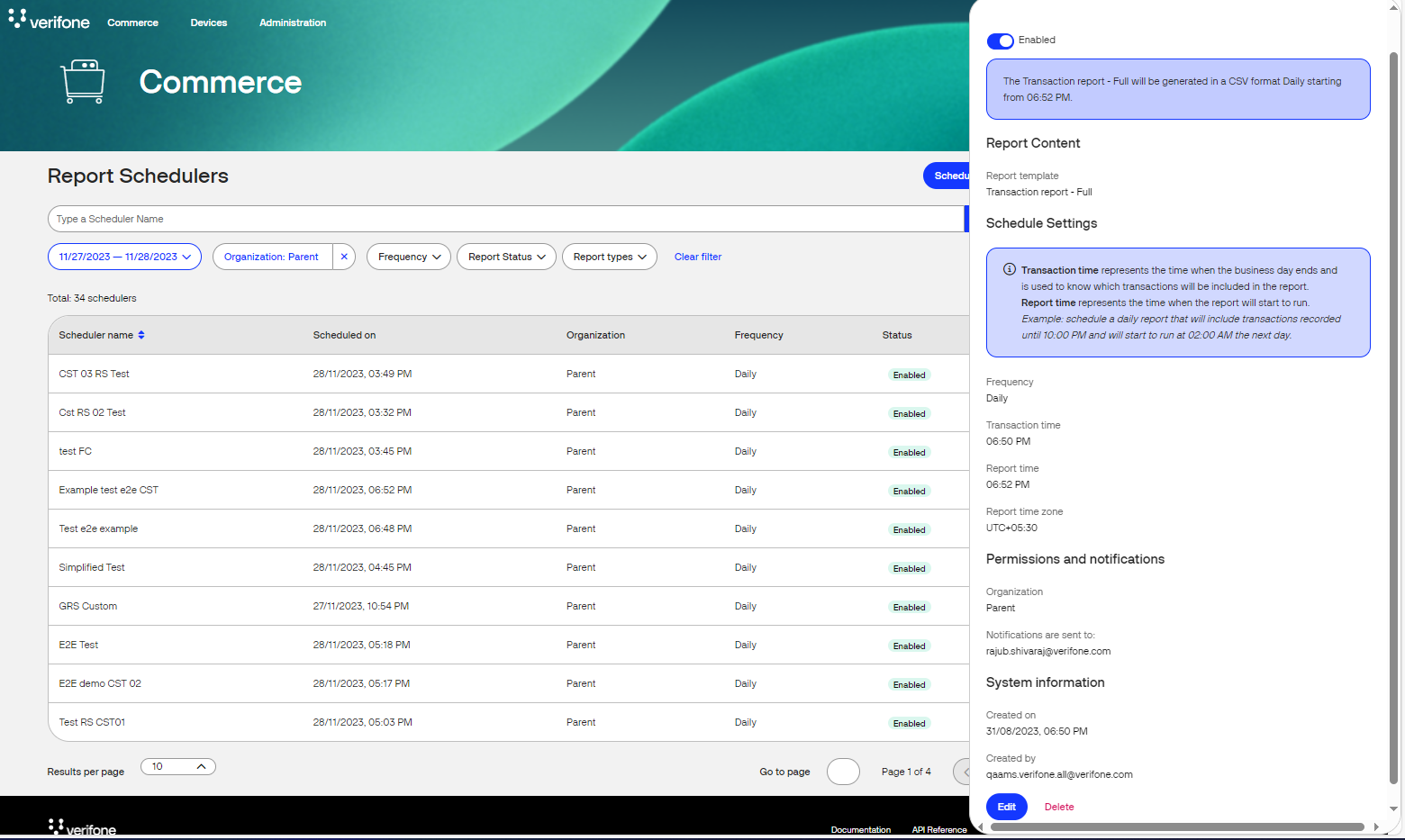
Task: Open the 11/27/2023 — 11/28/2023 date range picker
Action: (x=123, y=257)
